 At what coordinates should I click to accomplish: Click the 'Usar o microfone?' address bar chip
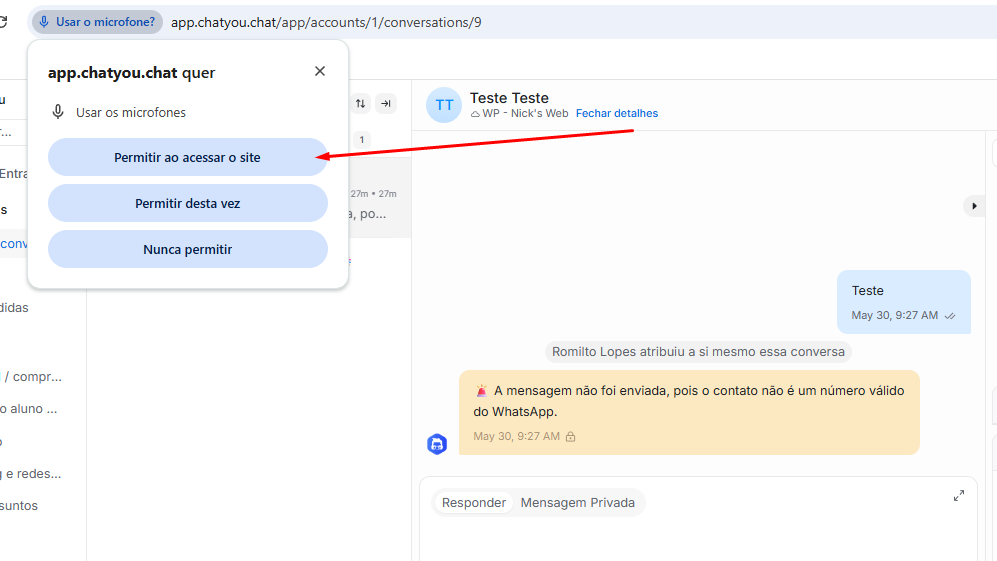click(97, 21)
